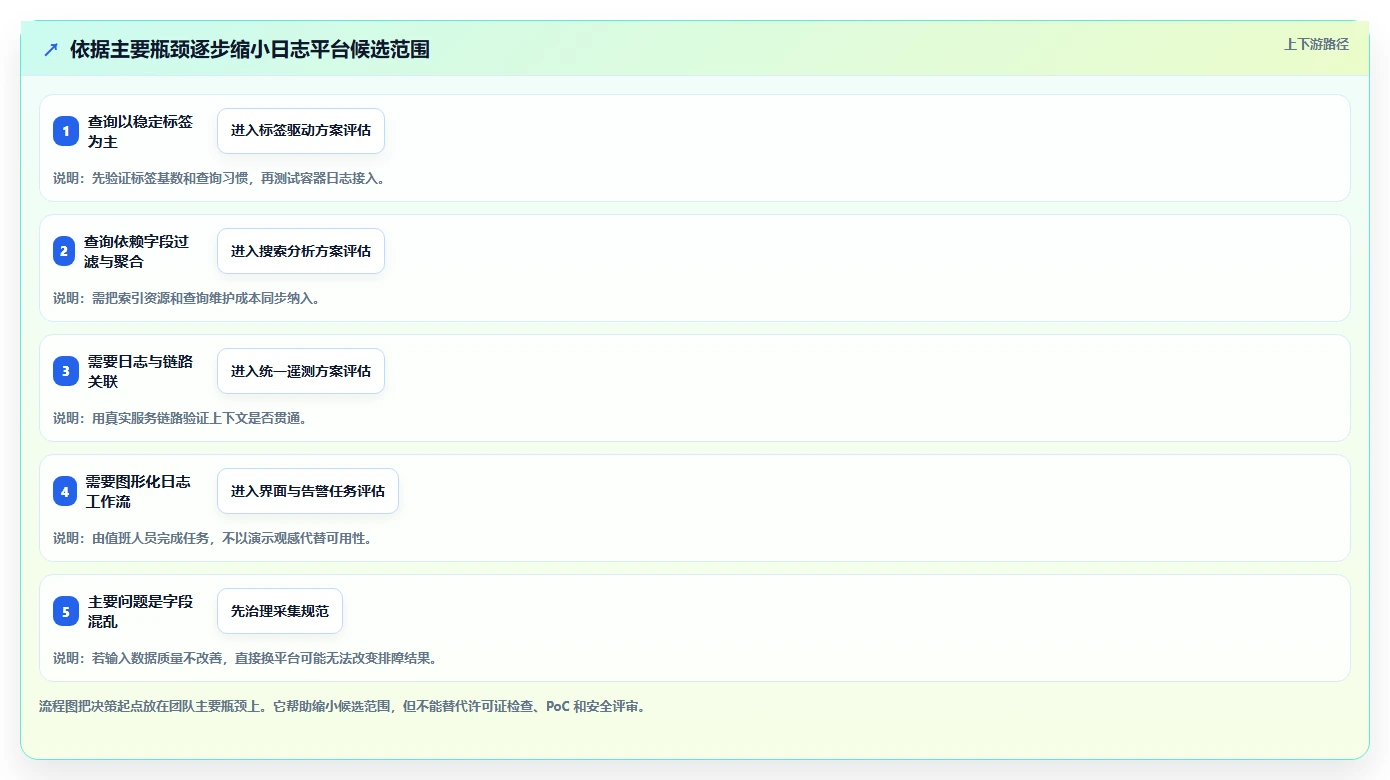This screenshot has height=780, width=1390.
Task: Select the condition text 需要日志与链路关联
Action: coord(141,371)
